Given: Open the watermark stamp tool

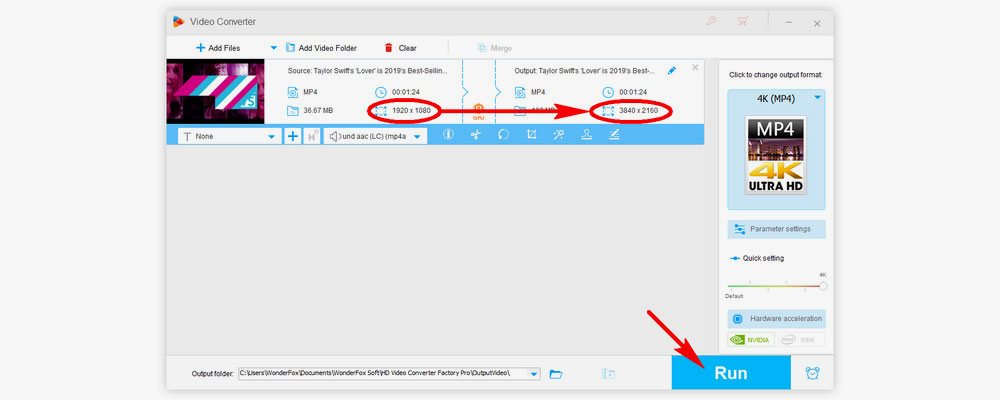Looking at the screenshot, I should tap(586, 135).
